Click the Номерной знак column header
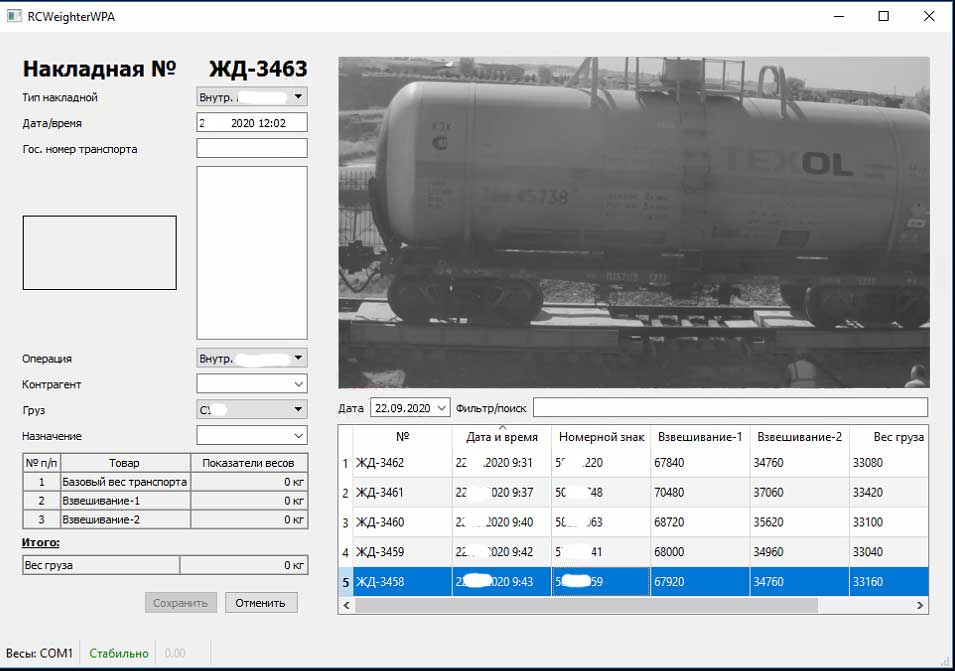Image resolution: width=955 pixels, height=671 pixels. click(600, 437)
